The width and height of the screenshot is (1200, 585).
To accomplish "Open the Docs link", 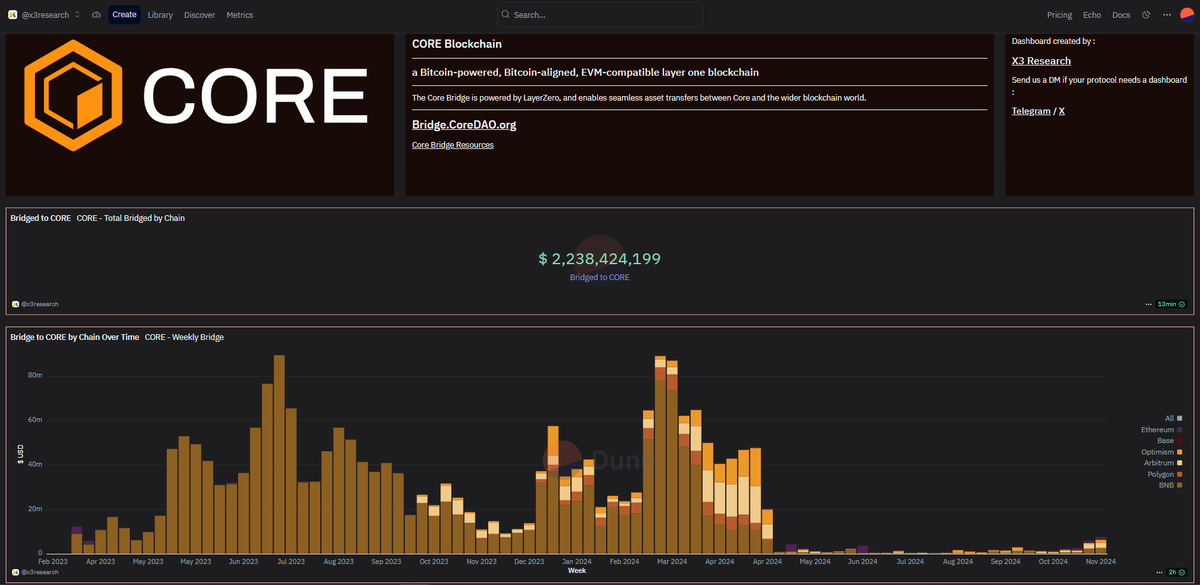I will 1121,15.
